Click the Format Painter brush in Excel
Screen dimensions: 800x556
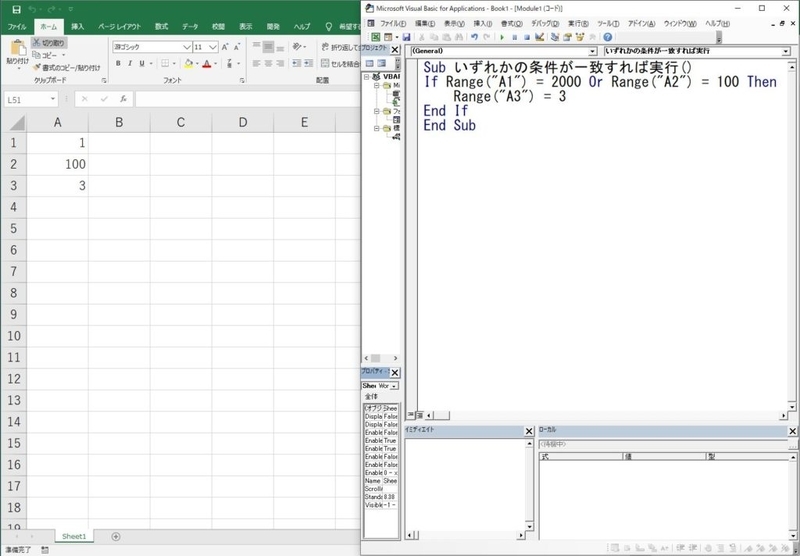point(36,67)
